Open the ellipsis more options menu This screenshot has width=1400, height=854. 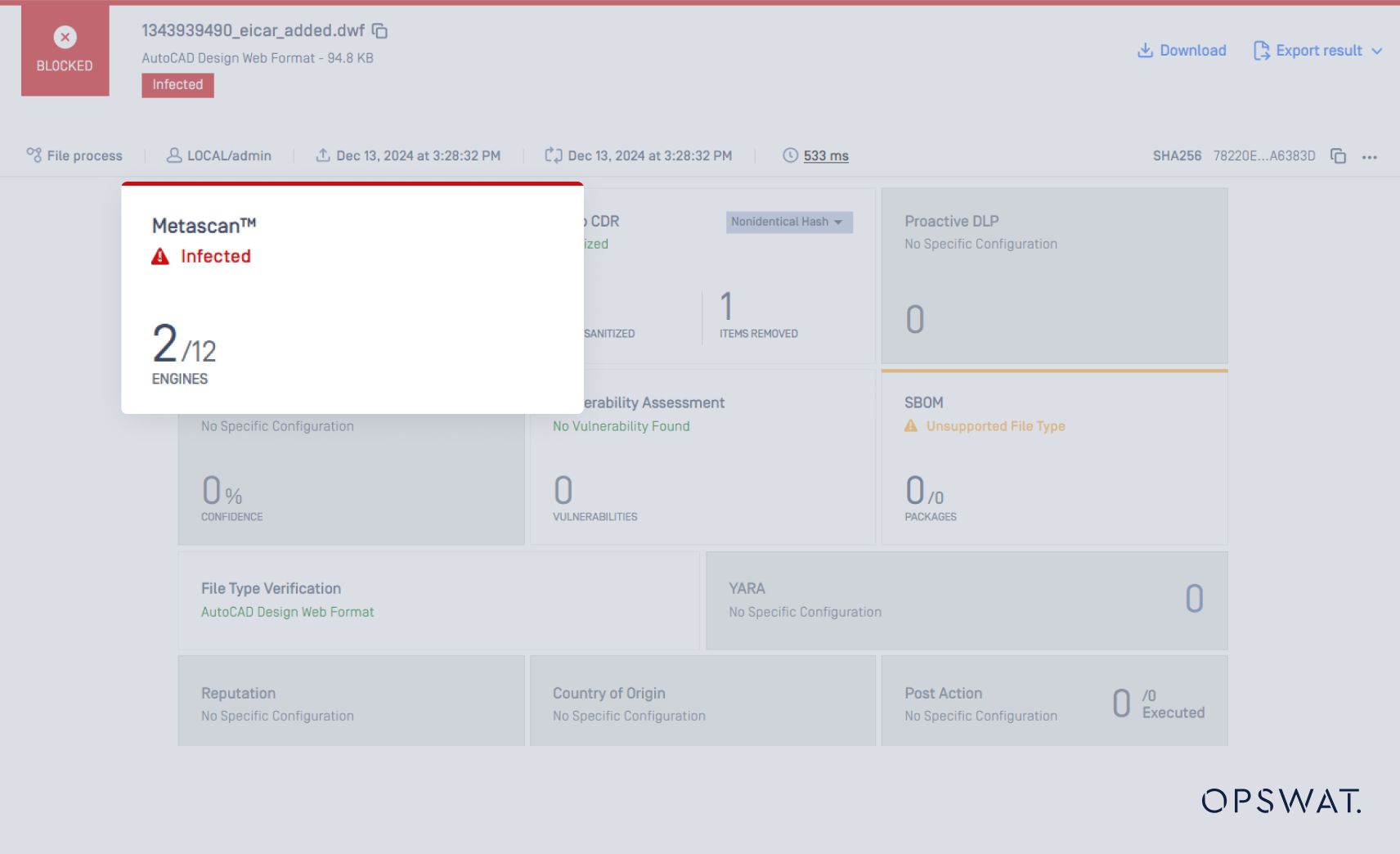[1371, 157]
